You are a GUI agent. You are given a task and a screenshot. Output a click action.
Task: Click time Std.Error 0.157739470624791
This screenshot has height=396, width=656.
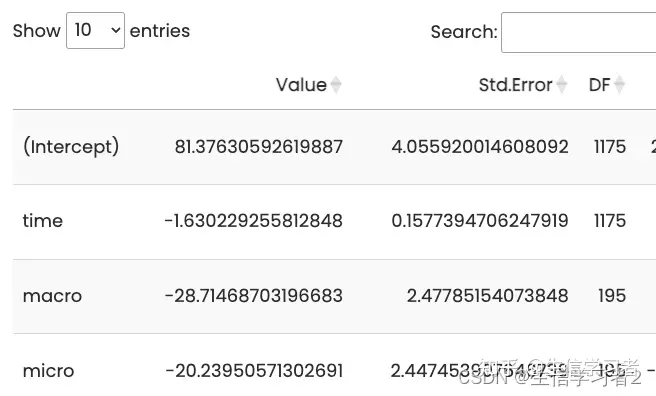click(480, 221)
